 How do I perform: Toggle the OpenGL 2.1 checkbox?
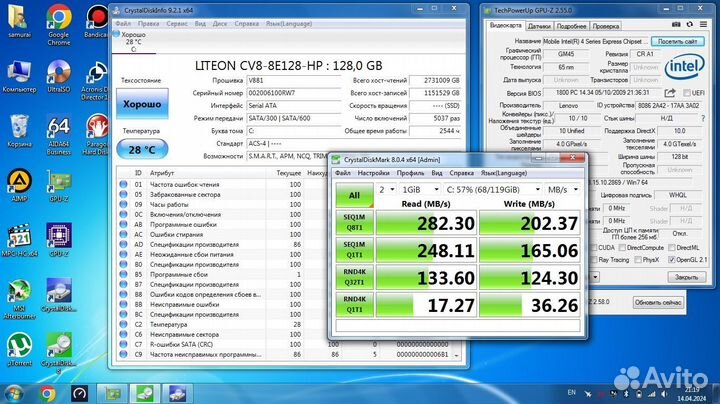672,260
